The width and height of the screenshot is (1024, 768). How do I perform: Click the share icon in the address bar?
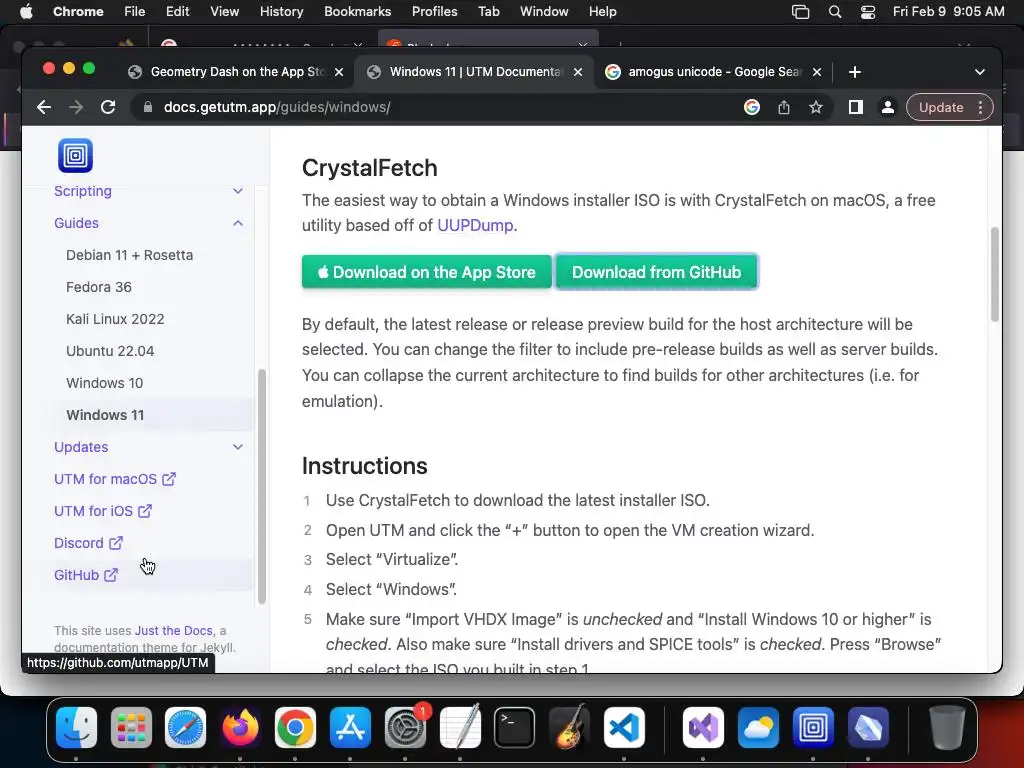click(784, 107)
